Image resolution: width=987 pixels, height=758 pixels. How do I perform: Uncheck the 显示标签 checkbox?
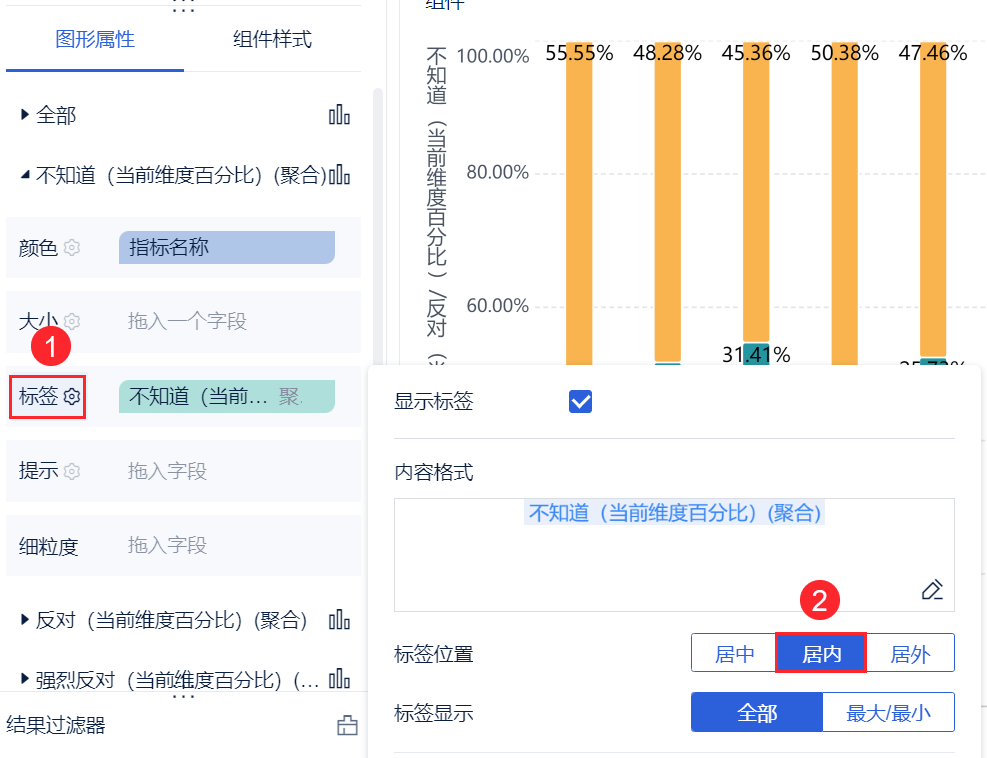pos(580,402)
